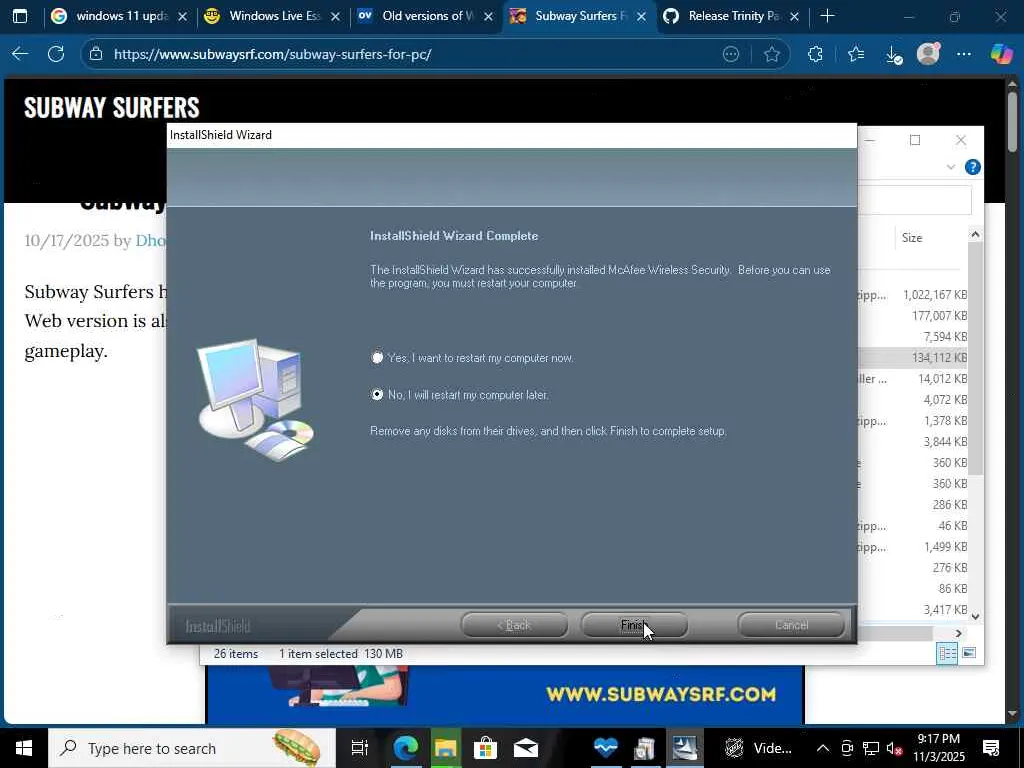This screenshot has width=1024, height=768.
Task: Close the 'windows 11 upda' tab
Action: 183,16
